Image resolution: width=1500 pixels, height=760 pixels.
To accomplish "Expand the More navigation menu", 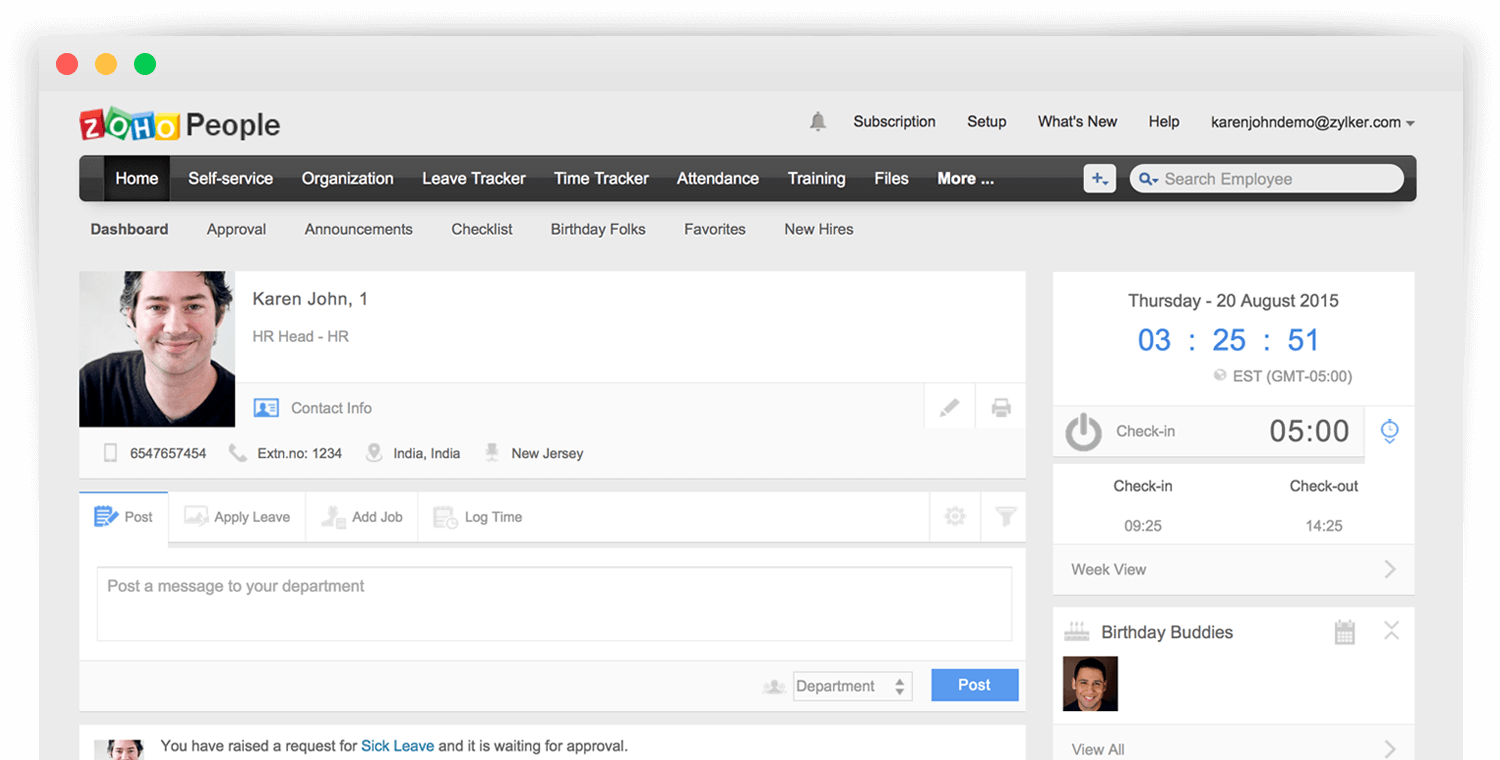I will coord(965,179).
